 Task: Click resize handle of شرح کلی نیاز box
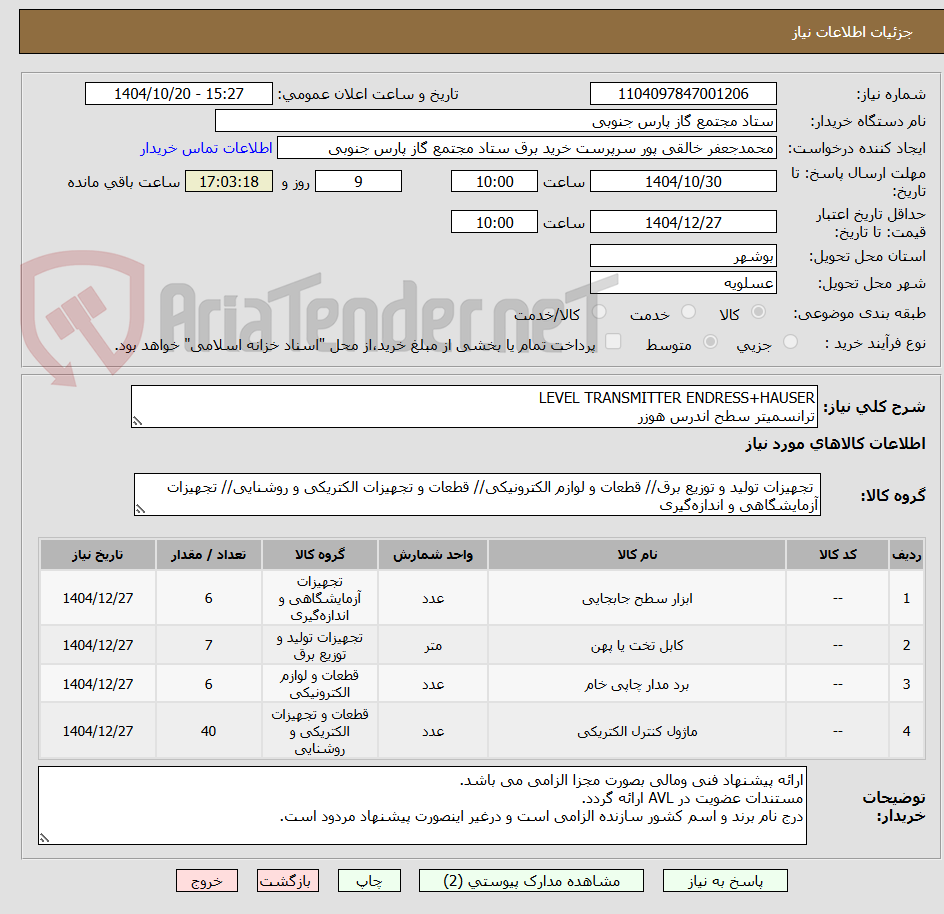tap(137, 421)
